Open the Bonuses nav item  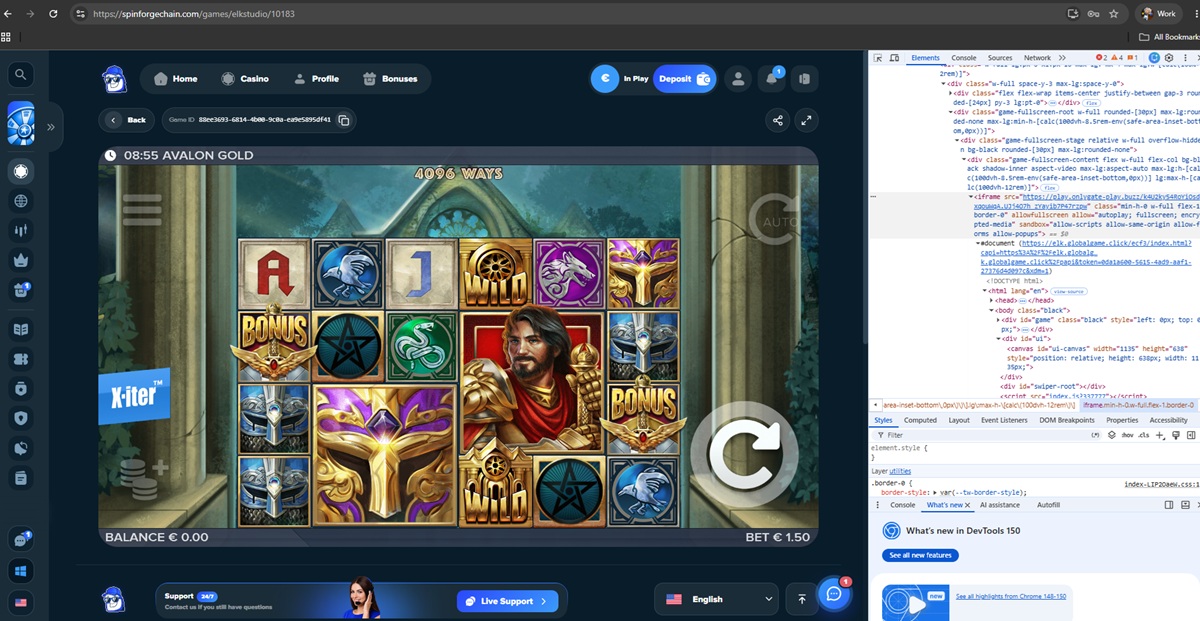[x=391, y=79]
